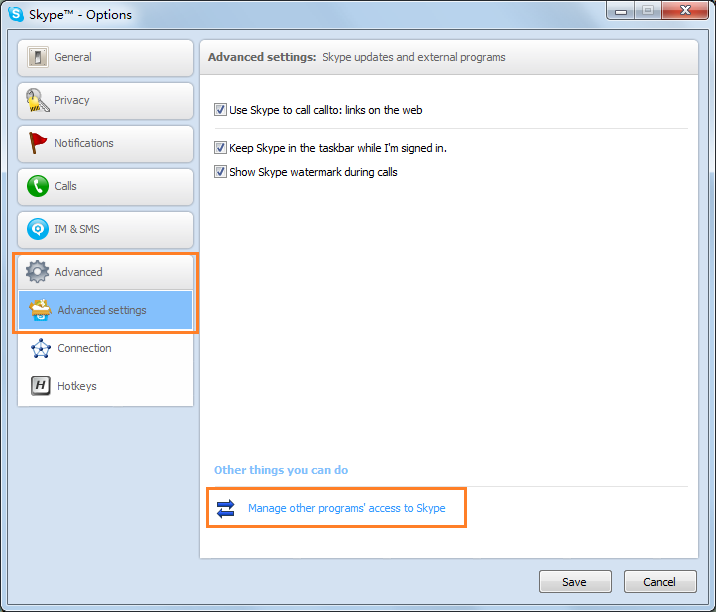Uncheck Use Skype to call callto: links
Image resolution: width=716 pixels, height=612 pixels.
220,110
